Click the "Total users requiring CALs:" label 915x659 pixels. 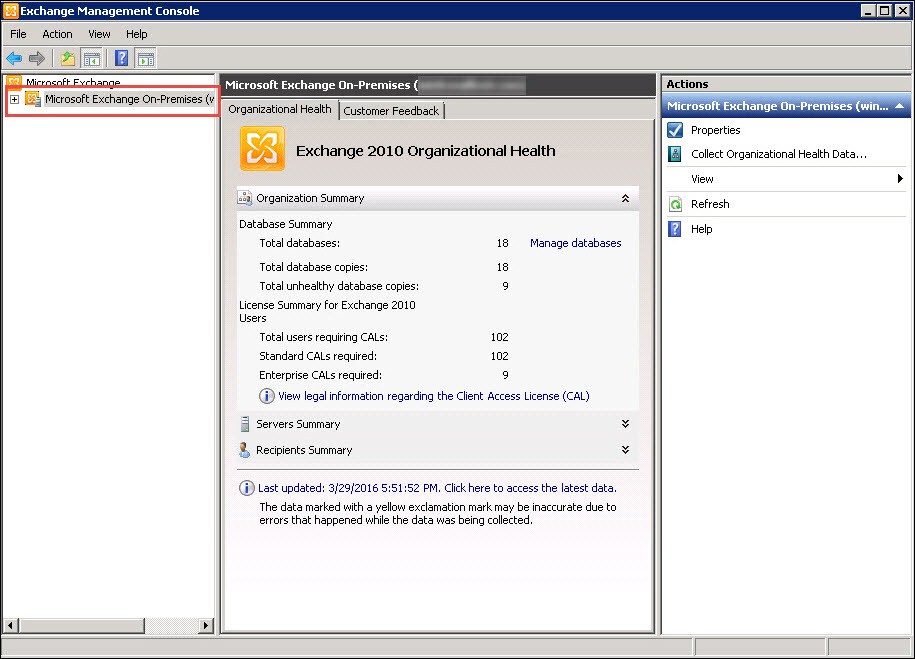coord(323,337)
